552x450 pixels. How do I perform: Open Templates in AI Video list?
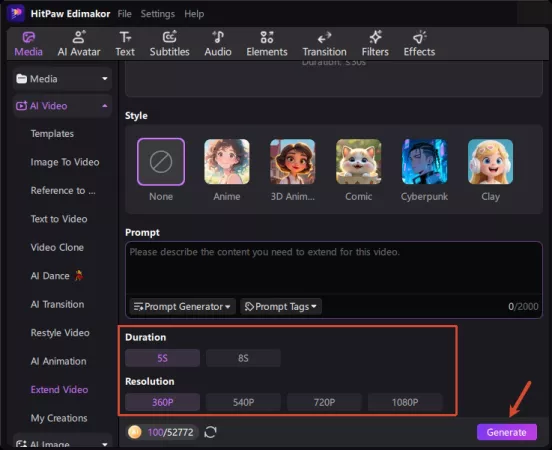[52, 134]
